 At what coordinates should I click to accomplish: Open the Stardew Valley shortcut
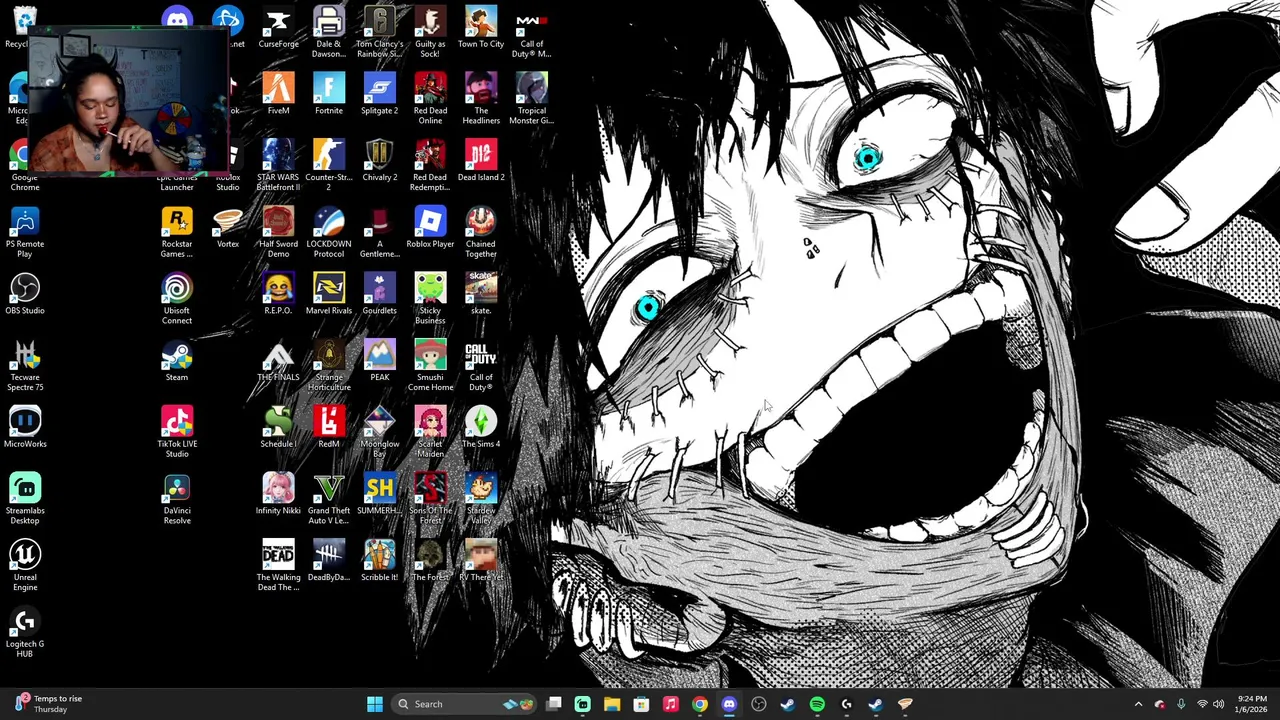[481, 499]
